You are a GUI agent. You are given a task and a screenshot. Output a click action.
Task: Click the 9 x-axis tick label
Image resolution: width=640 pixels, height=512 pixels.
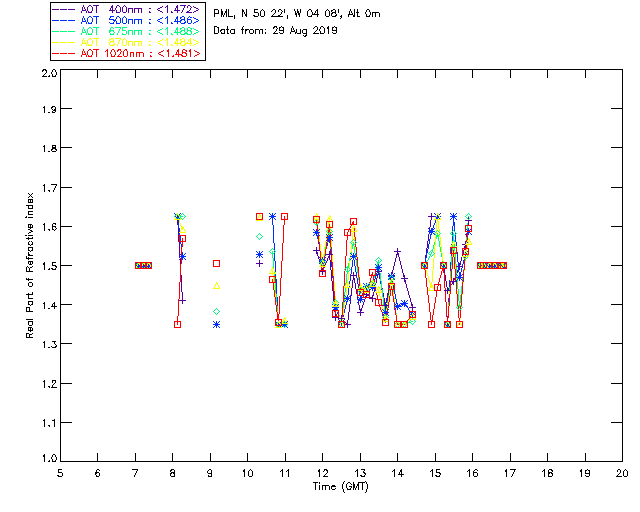(210, 473)
